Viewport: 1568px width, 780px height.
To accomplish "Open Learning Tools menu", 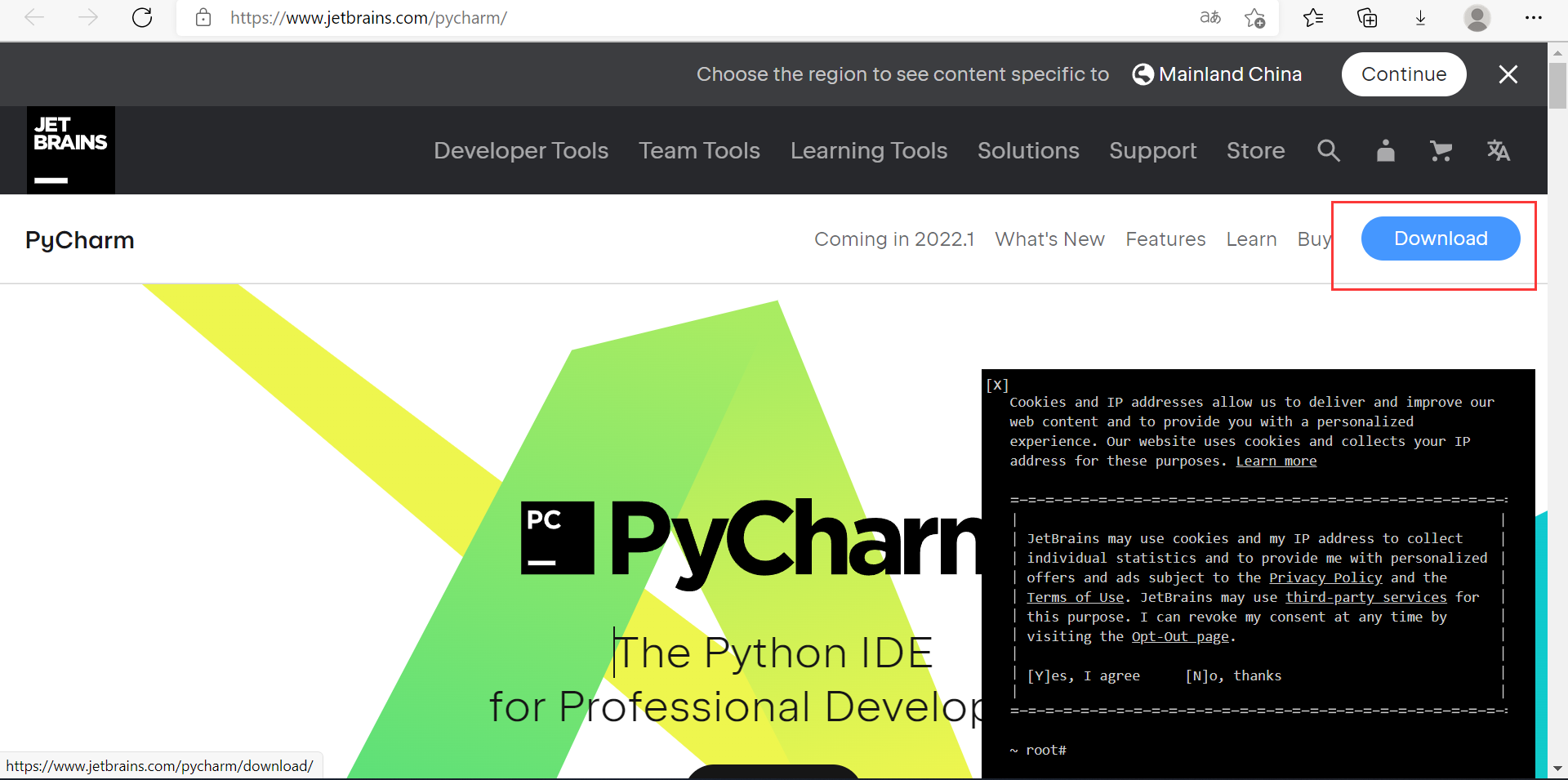I will [x=869, y=150].
